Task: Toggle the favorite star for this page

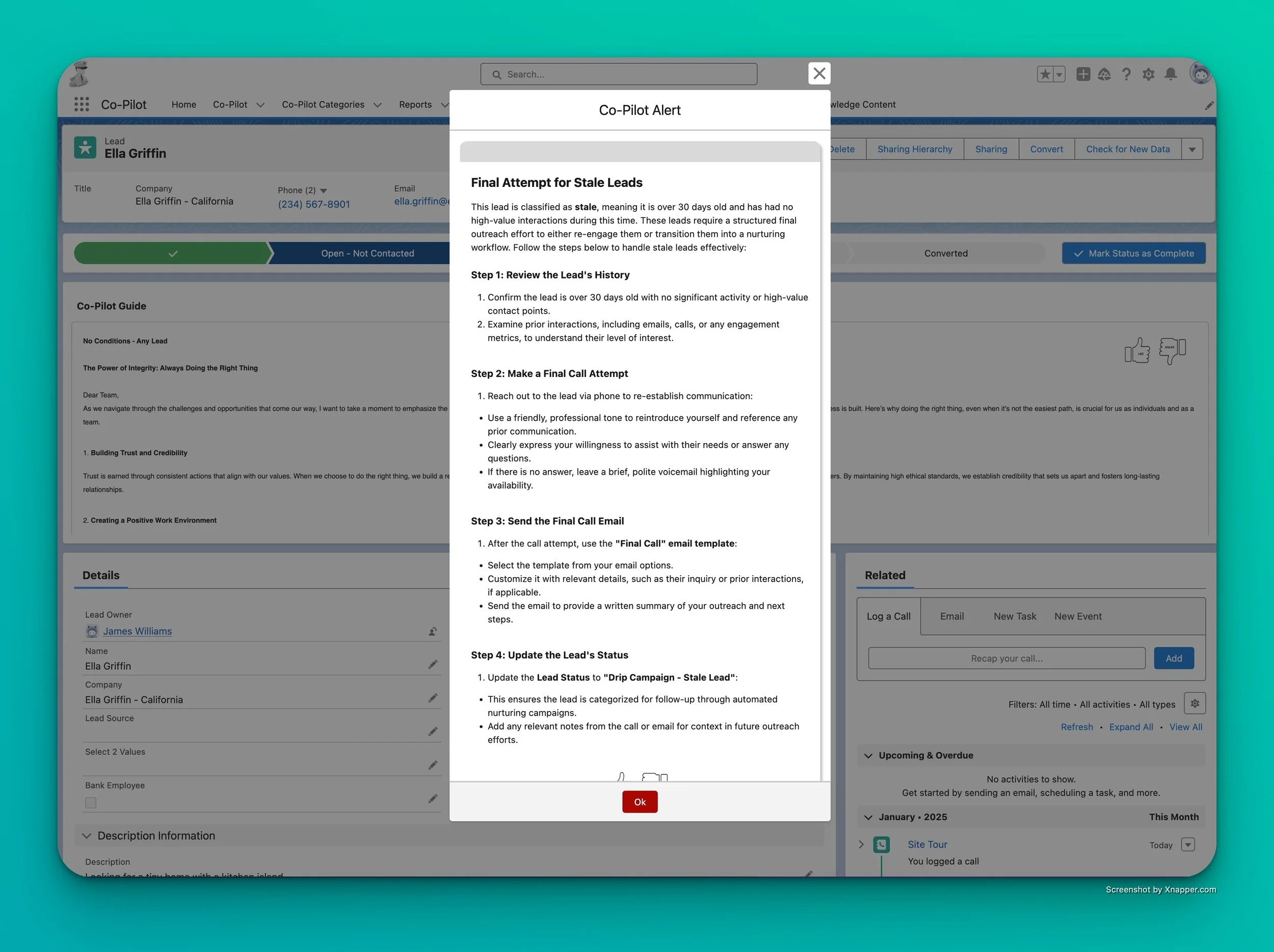Action: point(1045,74)
